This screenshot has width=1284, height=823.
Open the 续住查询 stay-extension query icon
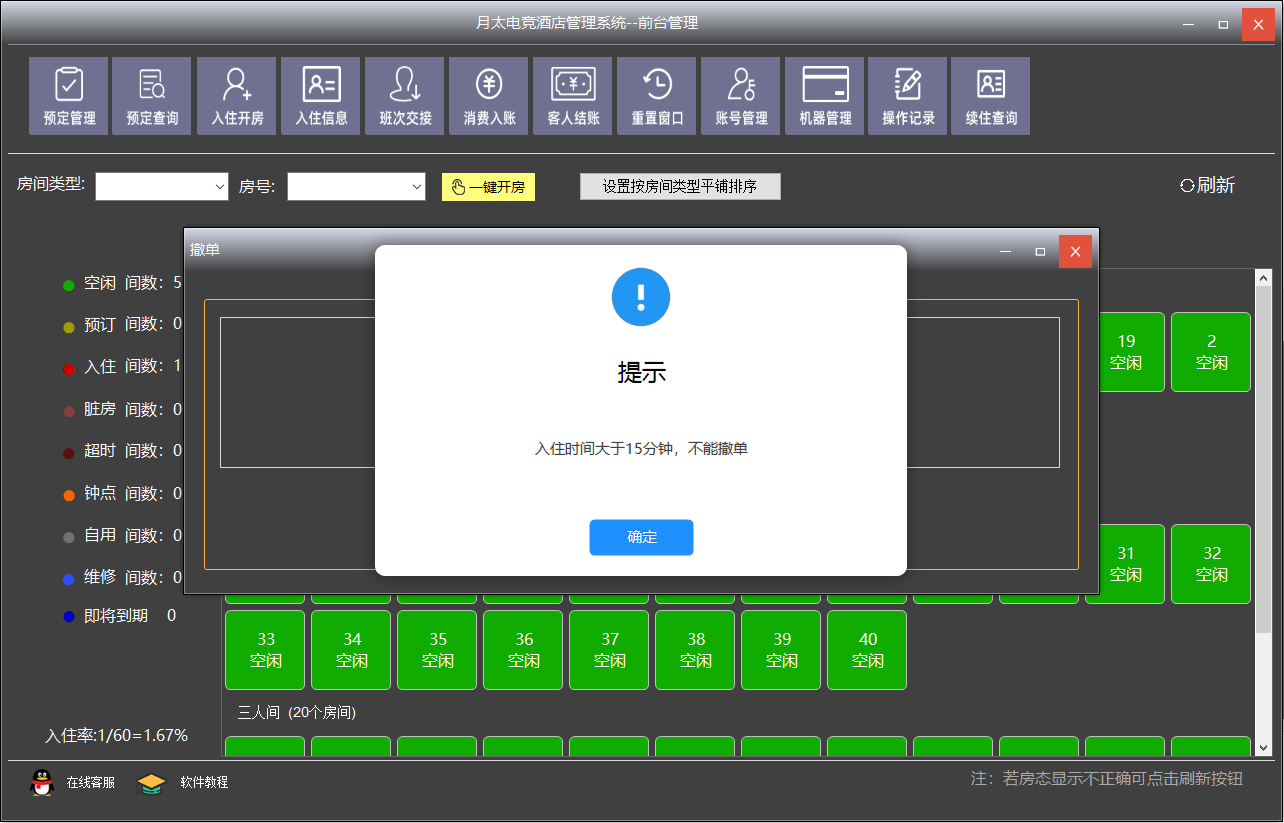(991, 96)
